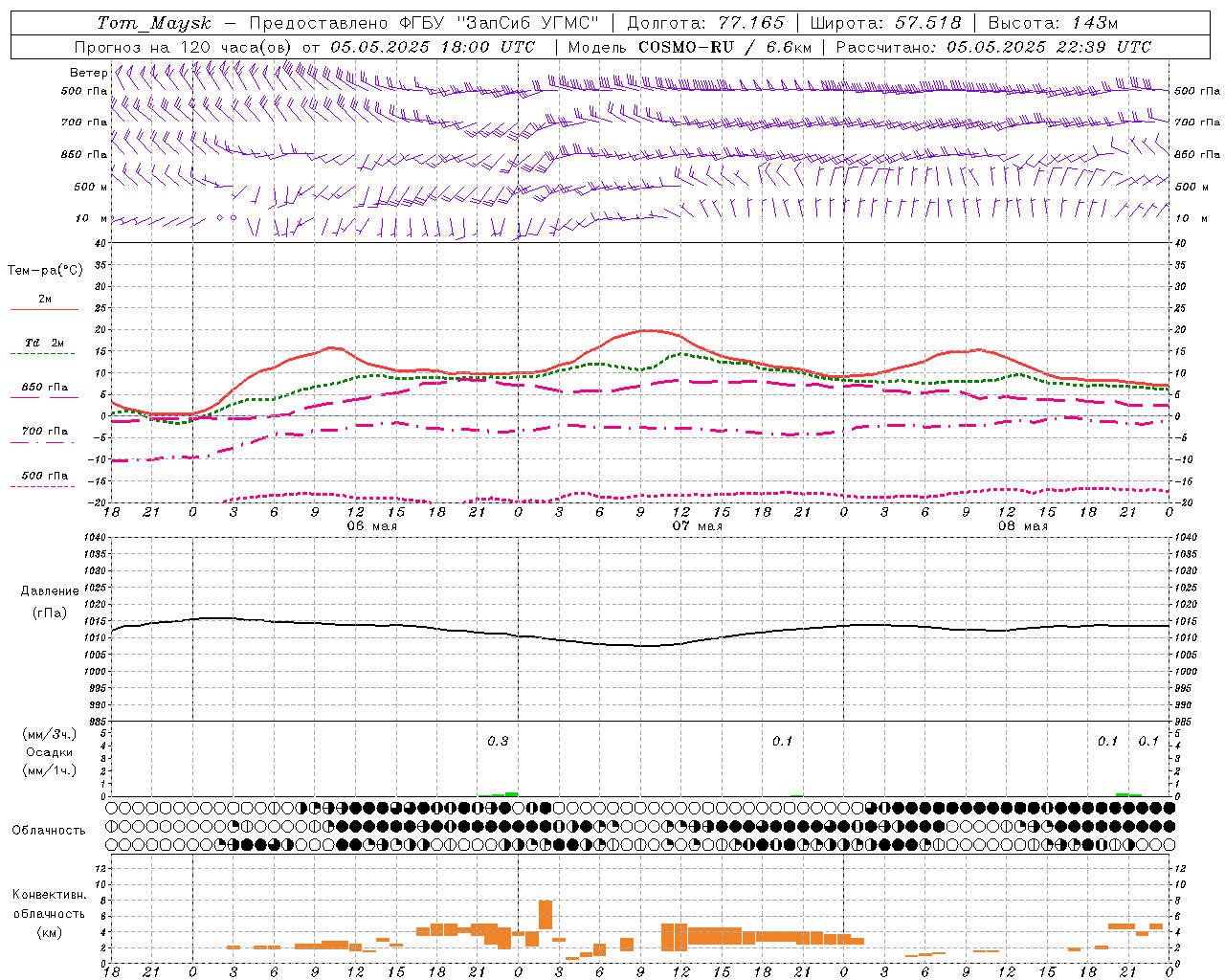Click the '0.3' precipitation amount value

498,742
